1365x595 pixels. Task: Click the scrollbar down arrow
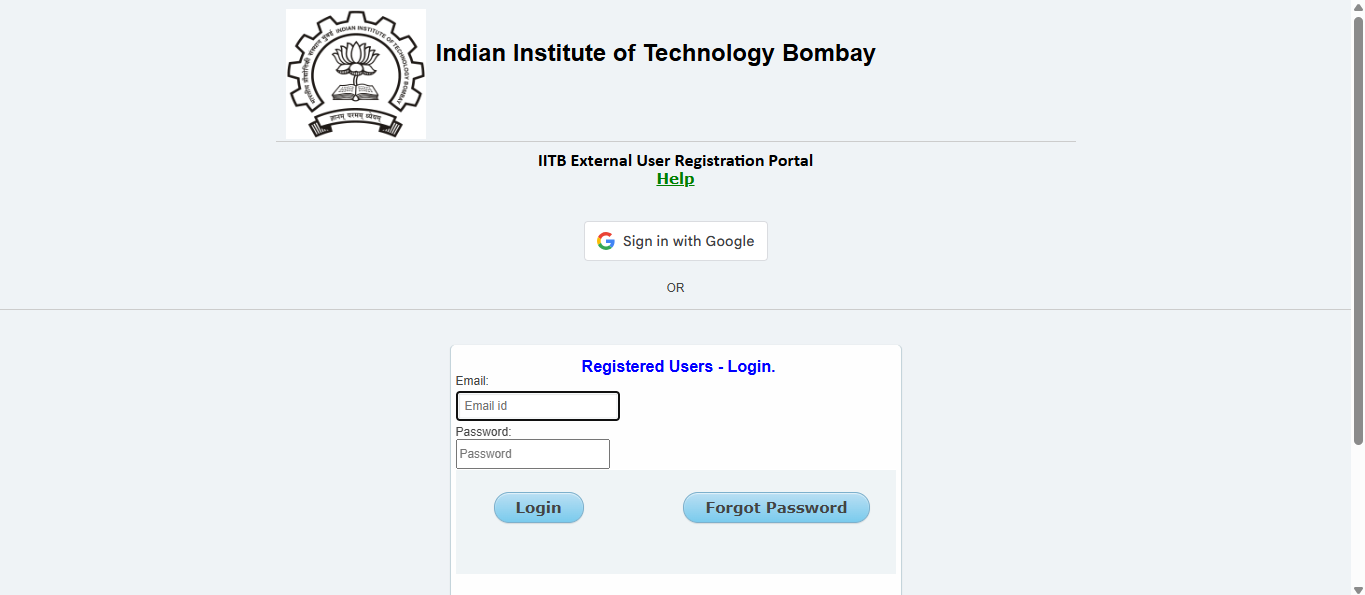pos(1358,588)
